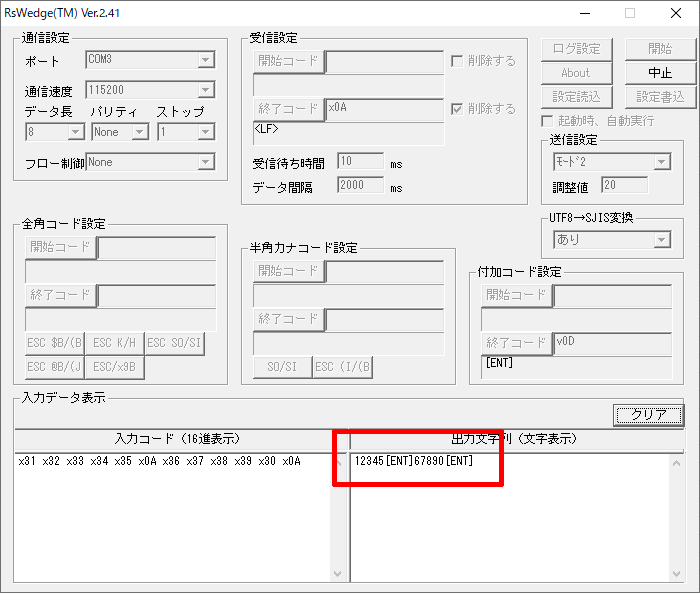The width and height of the screenshot is (700, 593).
Task: Click the ESC @B/(J button
Action: pyautogui.click(x=55, y=367)
